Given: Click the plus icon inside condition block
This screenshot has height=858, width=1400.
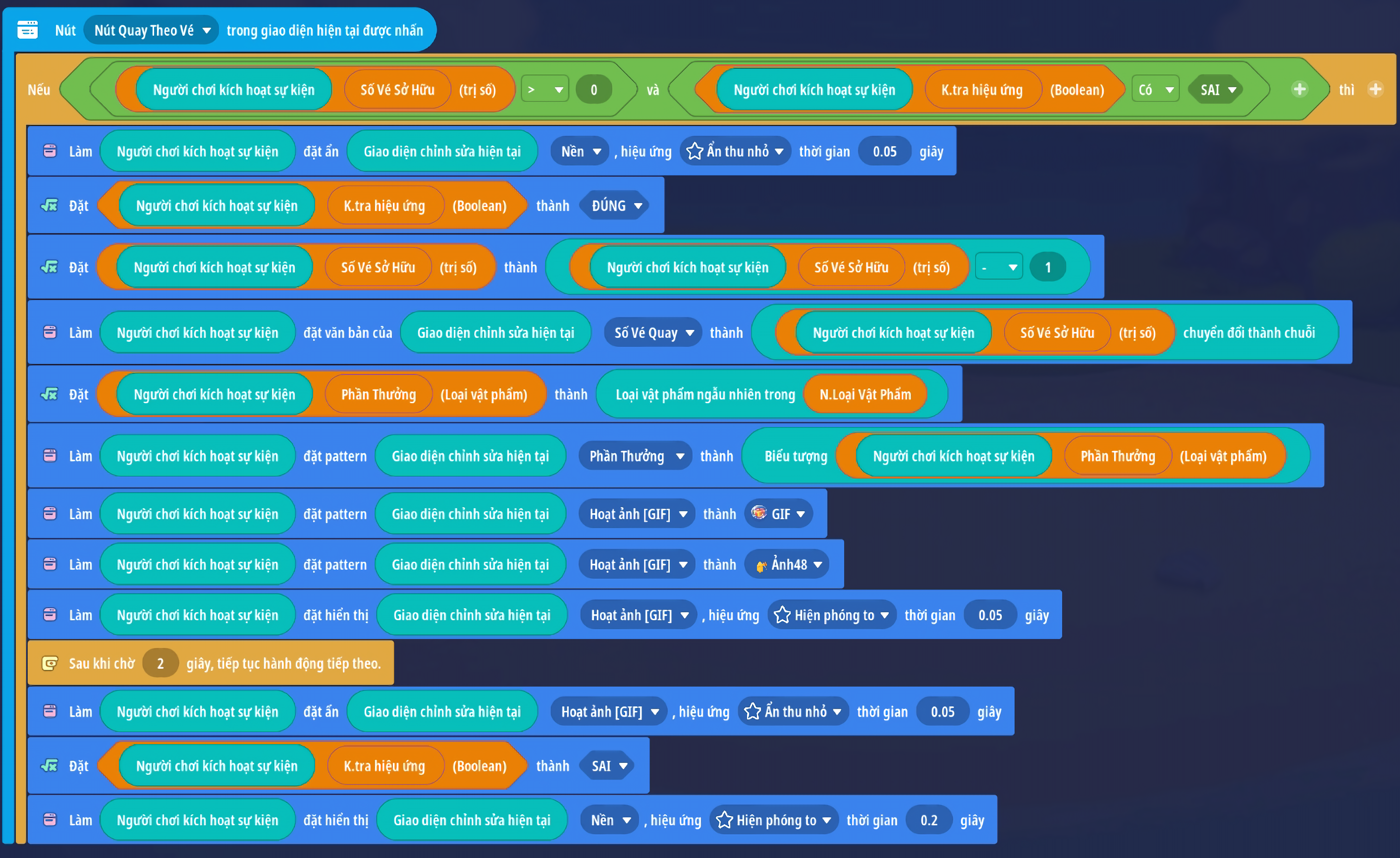Looking at the screenshot, I should click(1299, 89).
